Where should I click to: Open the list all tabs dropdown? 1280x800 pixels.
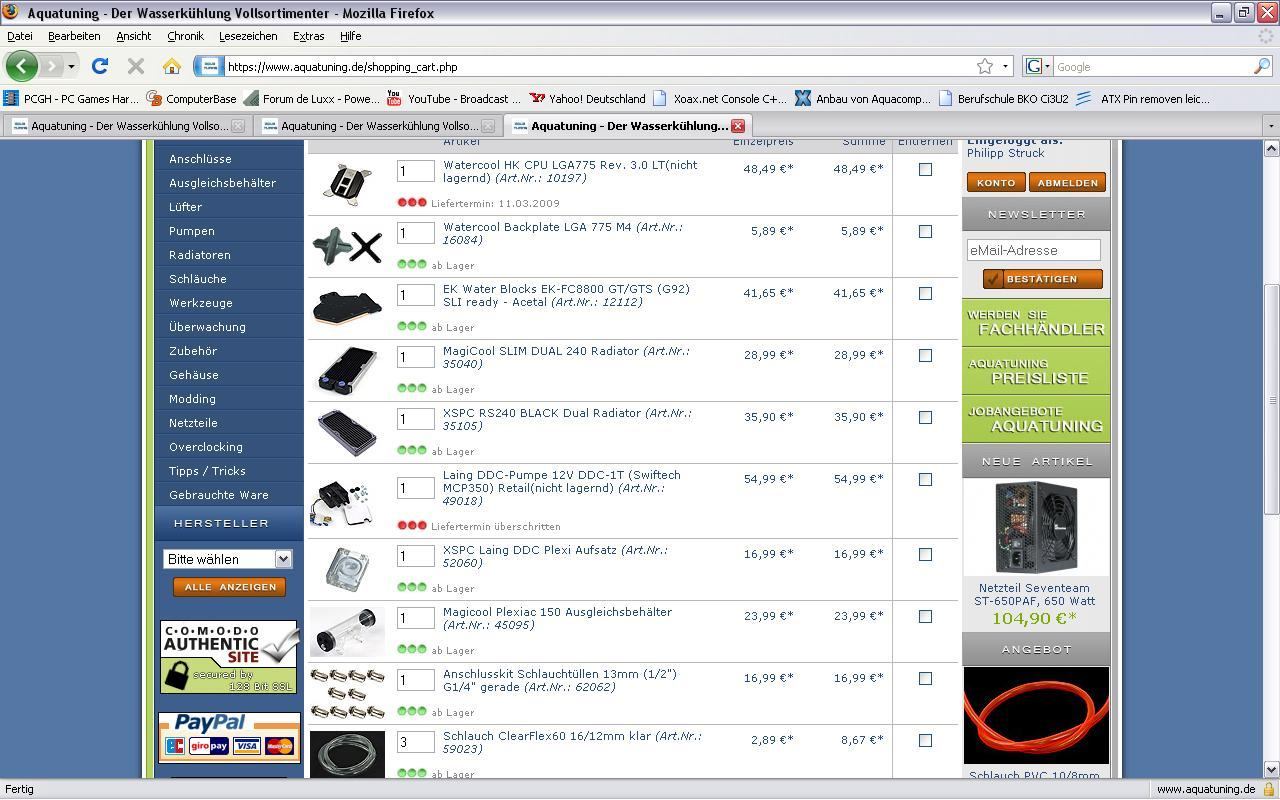pos(1271,126)
